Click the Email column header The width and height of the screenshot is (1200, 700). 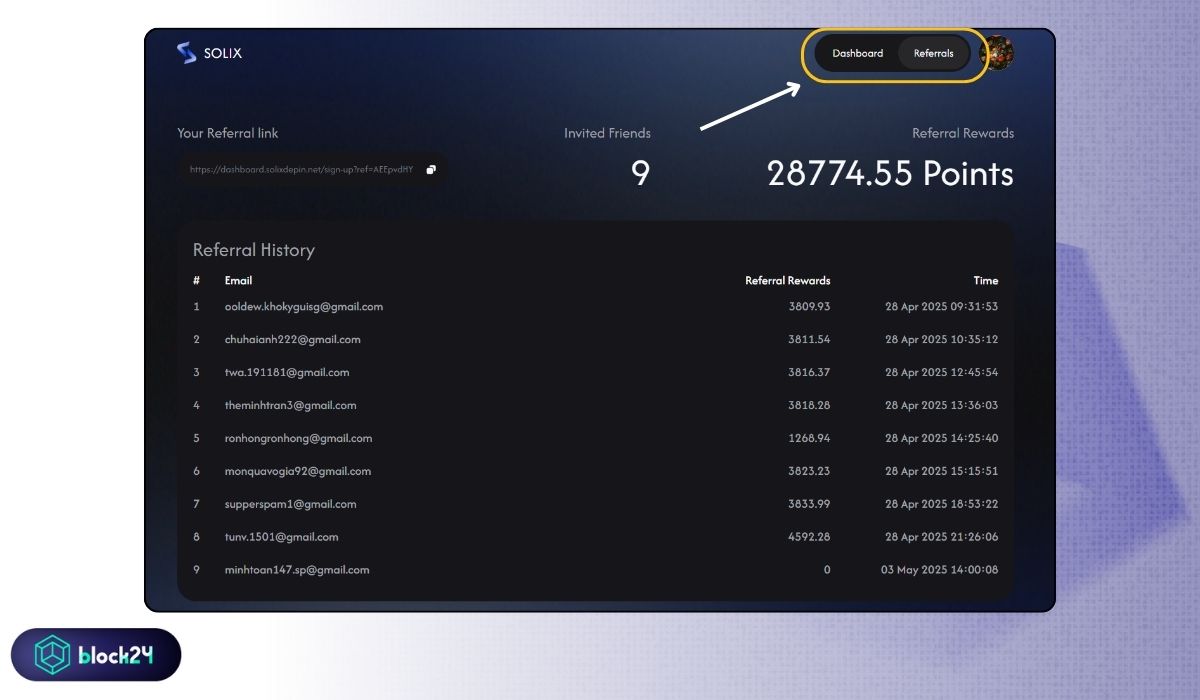click(x=238, y=281)
